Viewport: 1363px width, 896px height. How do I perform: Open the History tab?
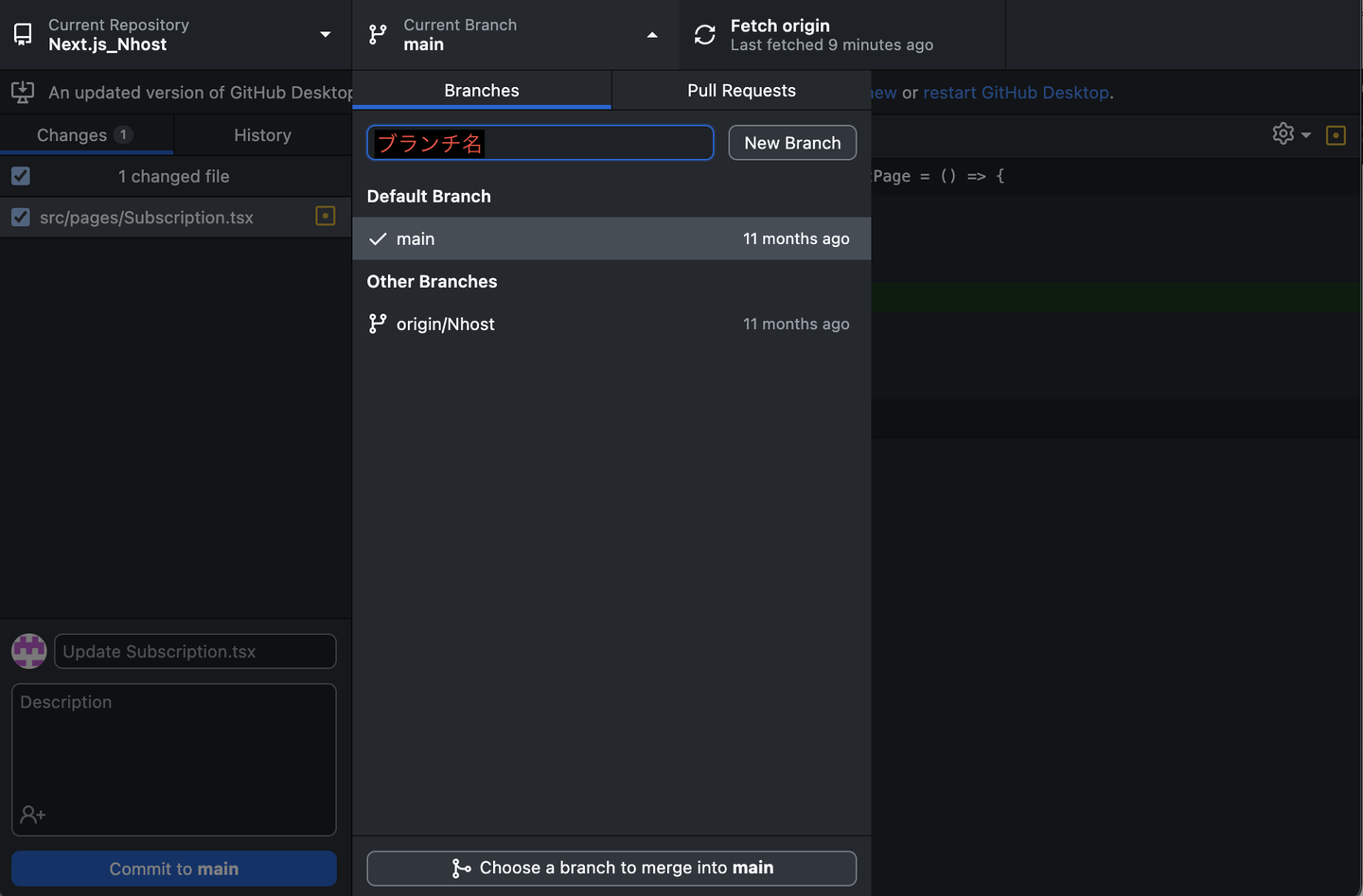coord(262,135)
